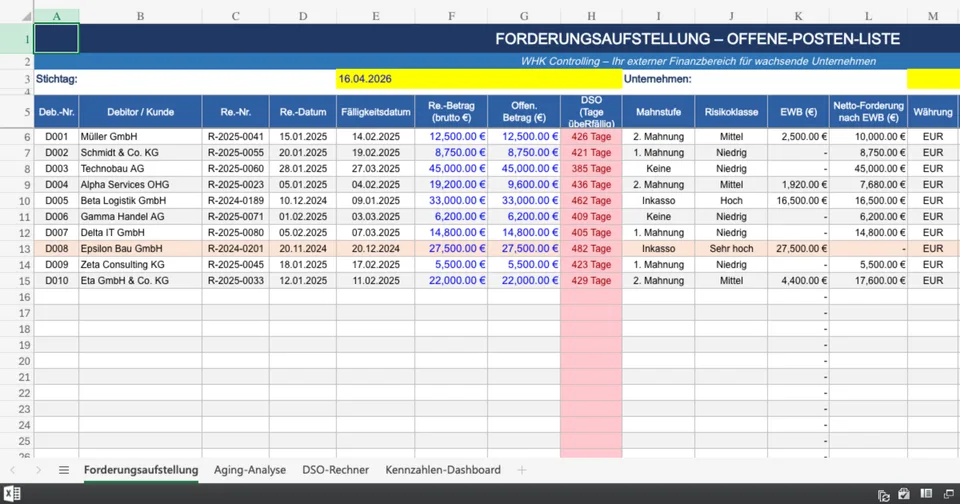The height and width of the screenshot is (504, 960).
Task: Click the 45,000.00 € gross amount cell
Action: [x=451, y=168]
